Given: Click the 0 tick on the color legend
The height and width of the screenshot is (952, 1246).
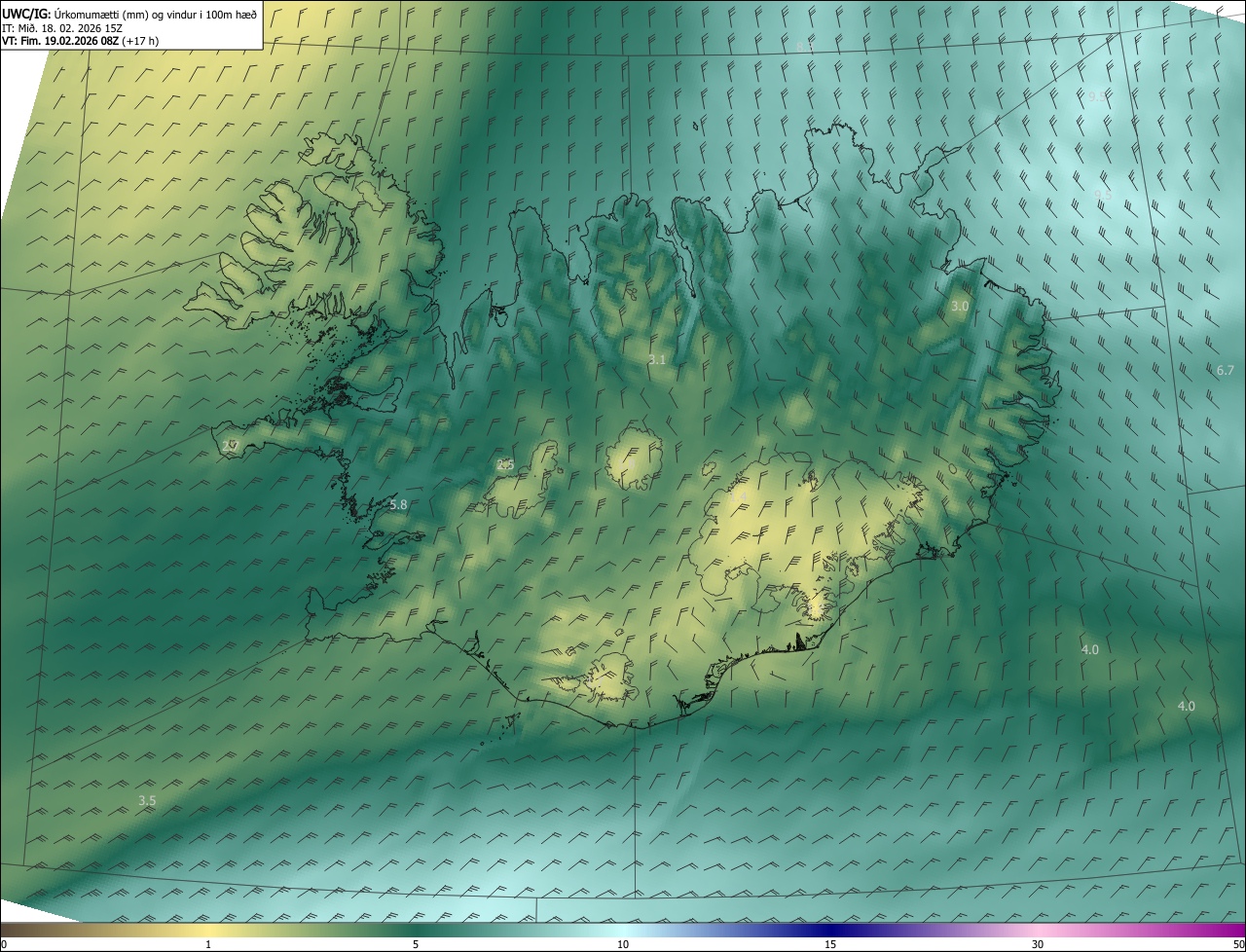Looking at the screenshot, I should tap(4, 944).
